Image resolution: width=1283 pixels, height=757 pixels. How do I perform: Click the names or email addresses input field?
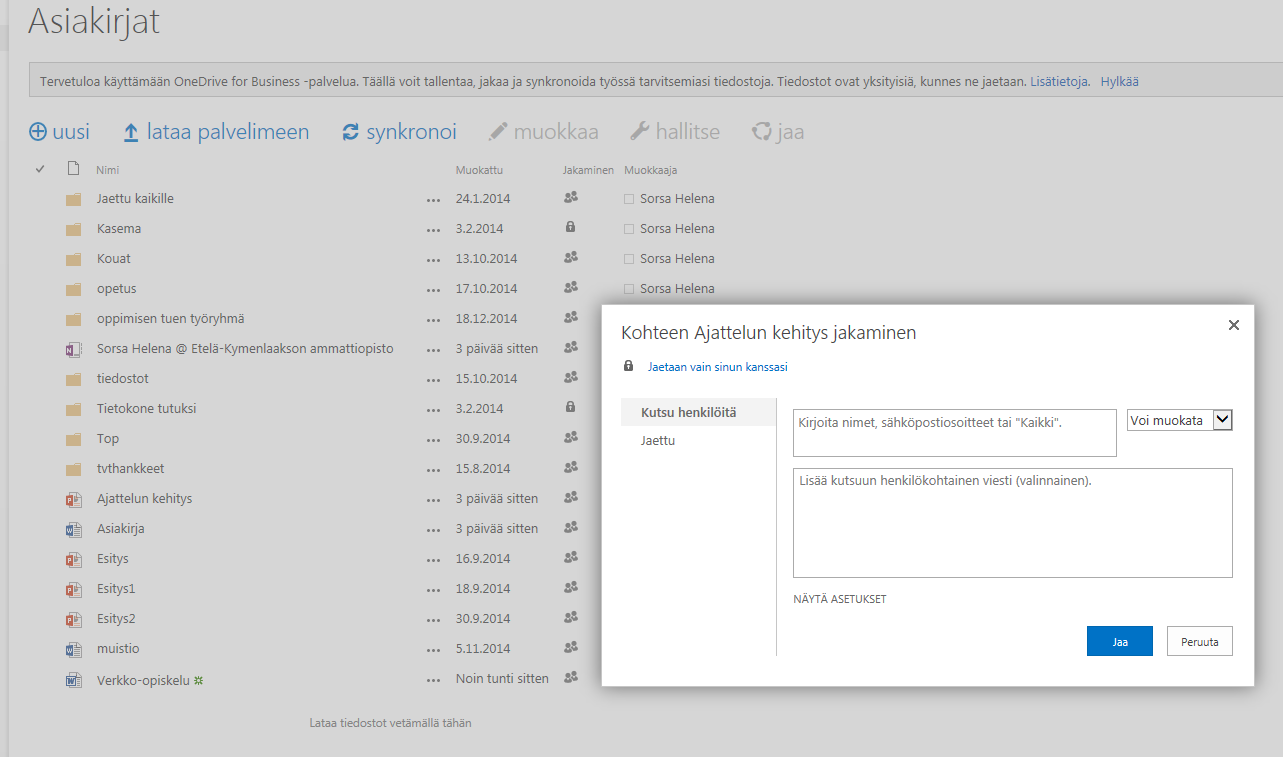[x=954, y=432]
